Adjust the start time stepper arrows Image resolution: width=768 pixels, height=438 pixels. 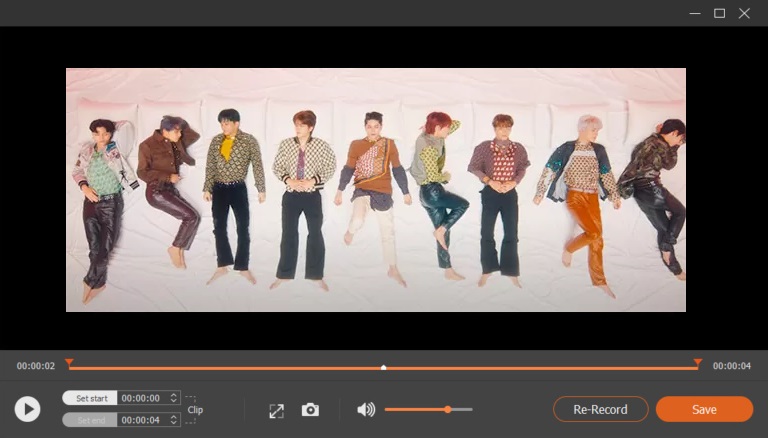coord(173,398)
